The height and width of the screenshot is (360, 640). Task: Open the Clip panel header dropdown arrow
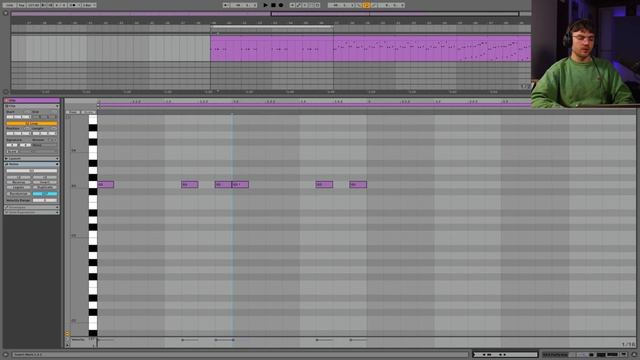click(57, 106)
